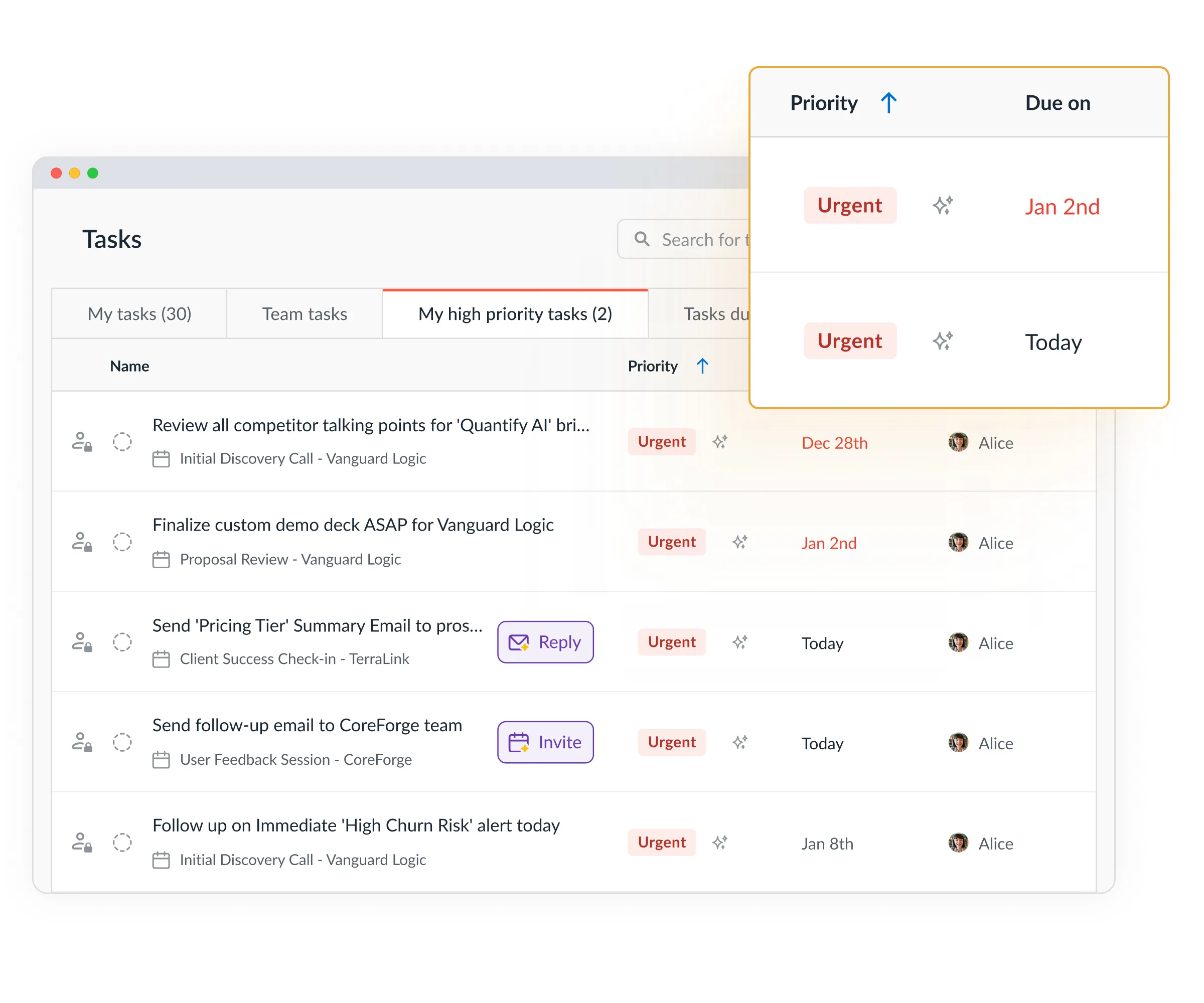Mark 'Review all competitor talking points' task complete

(x=122, y=442)
